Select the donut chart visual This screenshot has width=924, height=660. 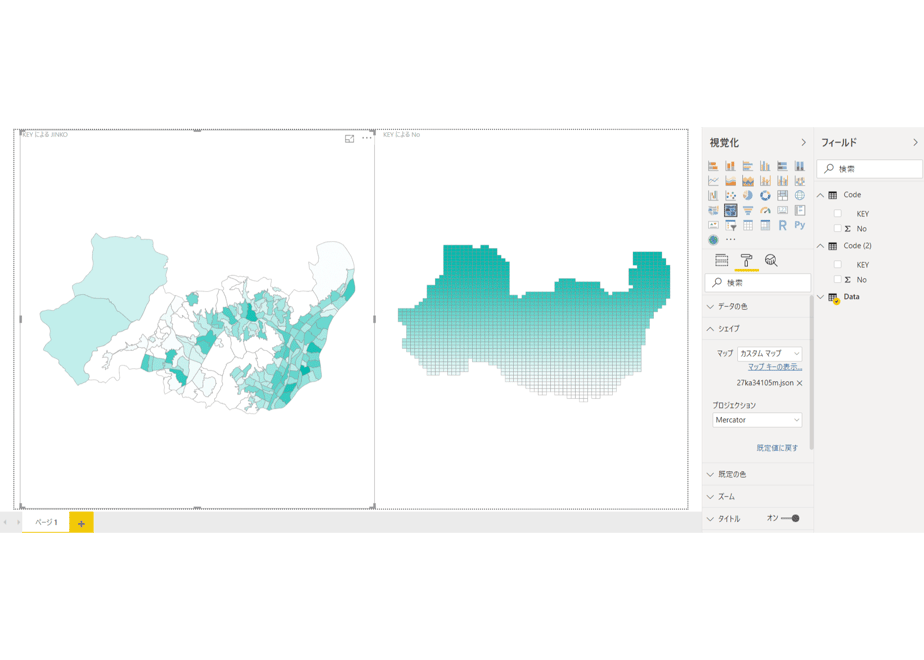[765, 195]
